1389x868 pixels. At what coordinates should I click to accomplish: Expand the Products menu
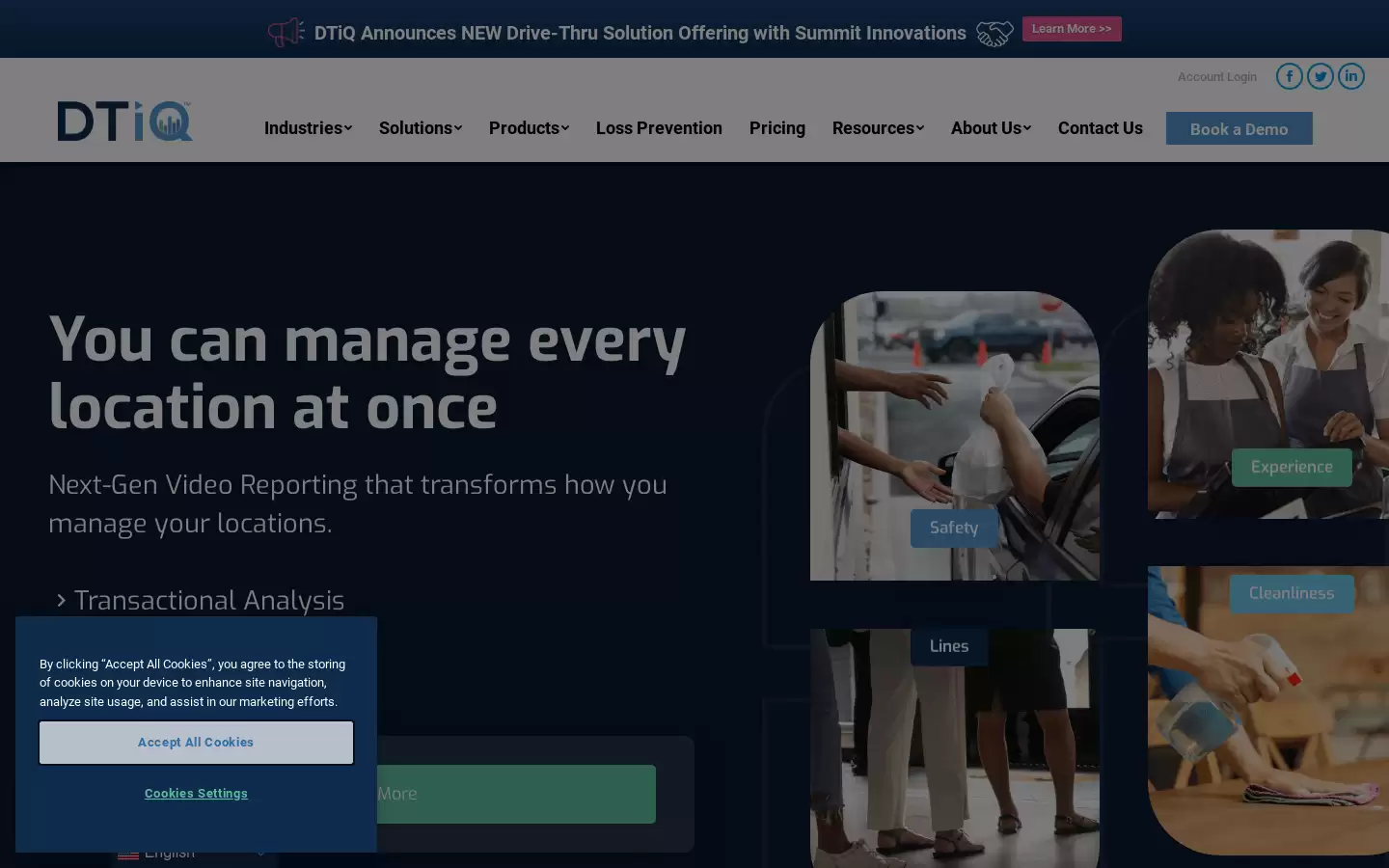tap(529, 128)
